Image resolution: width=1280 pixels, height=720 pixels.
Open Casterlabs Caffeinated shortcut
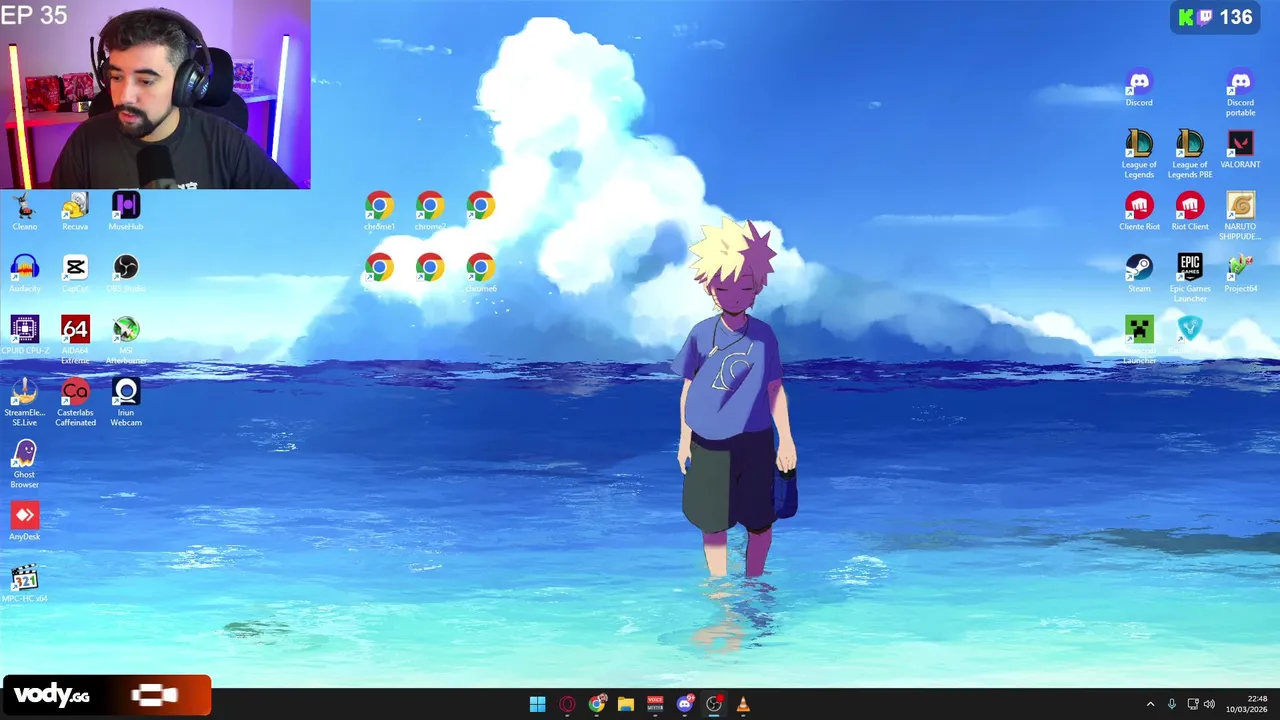(75, 402)
